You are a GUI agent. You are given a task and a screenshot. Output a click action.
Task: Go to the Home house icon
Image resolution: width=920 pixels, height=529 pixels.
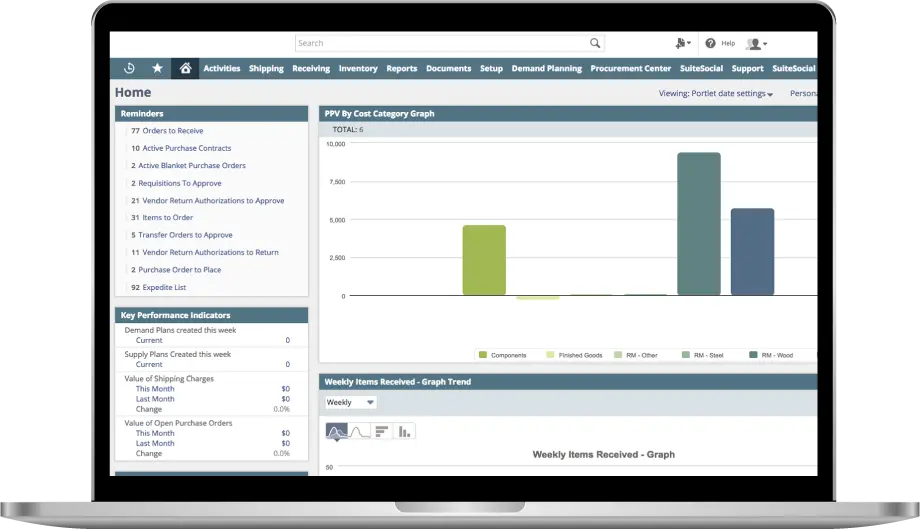coord(185,68)
